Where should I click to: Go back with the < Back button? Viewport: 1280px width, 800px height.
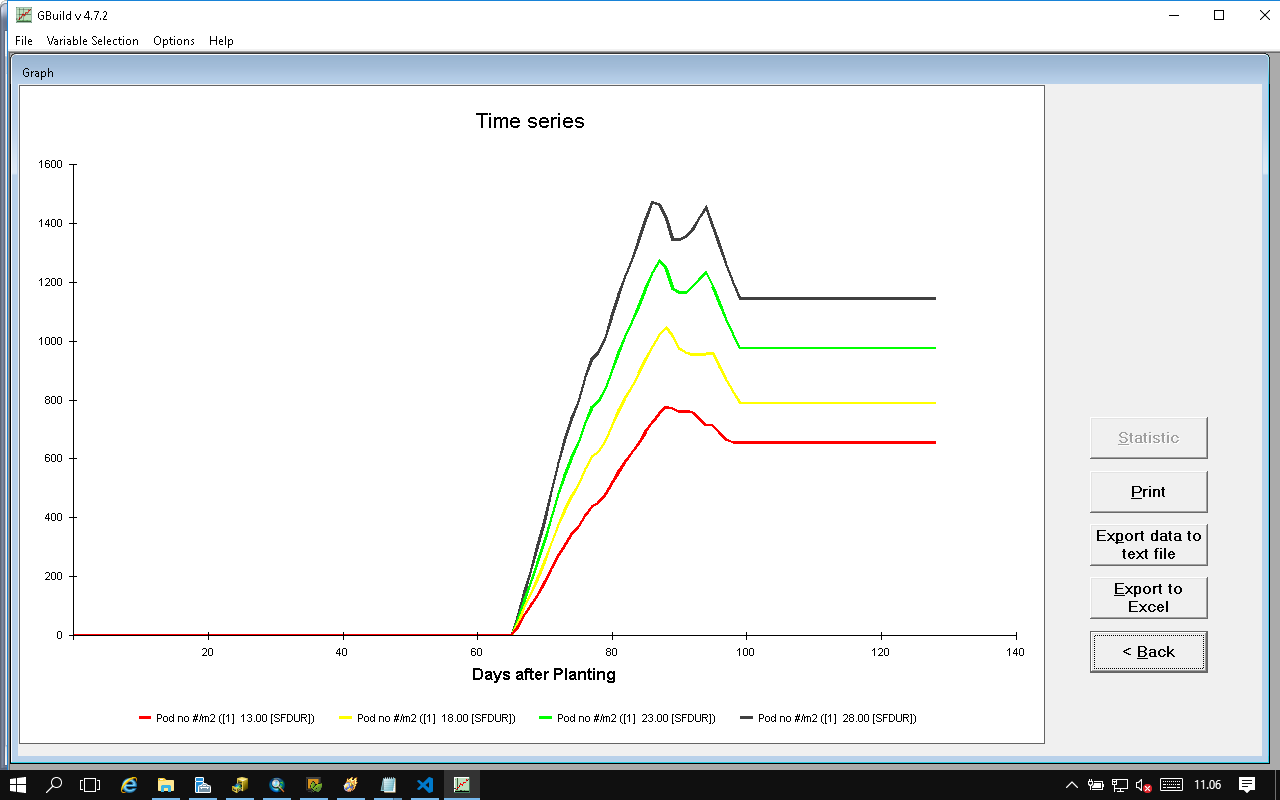[1148, 652]
